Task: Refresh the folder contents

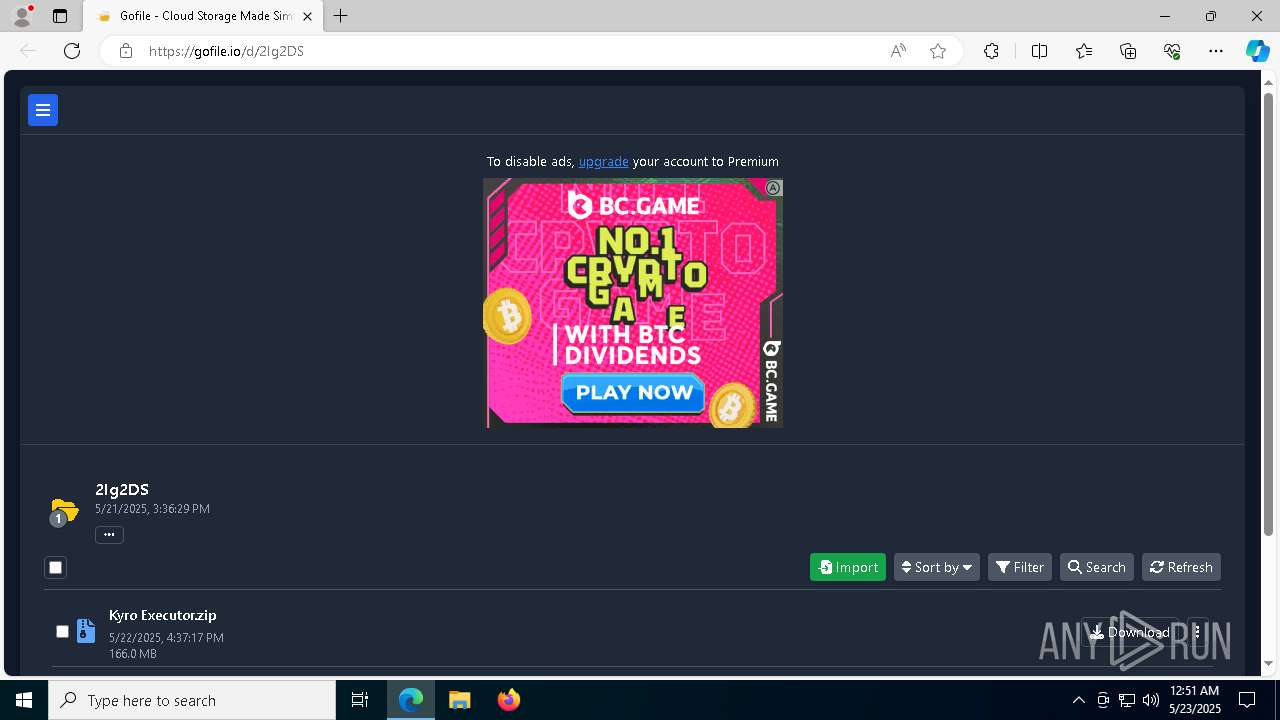Action: (x=1181, y=567)
